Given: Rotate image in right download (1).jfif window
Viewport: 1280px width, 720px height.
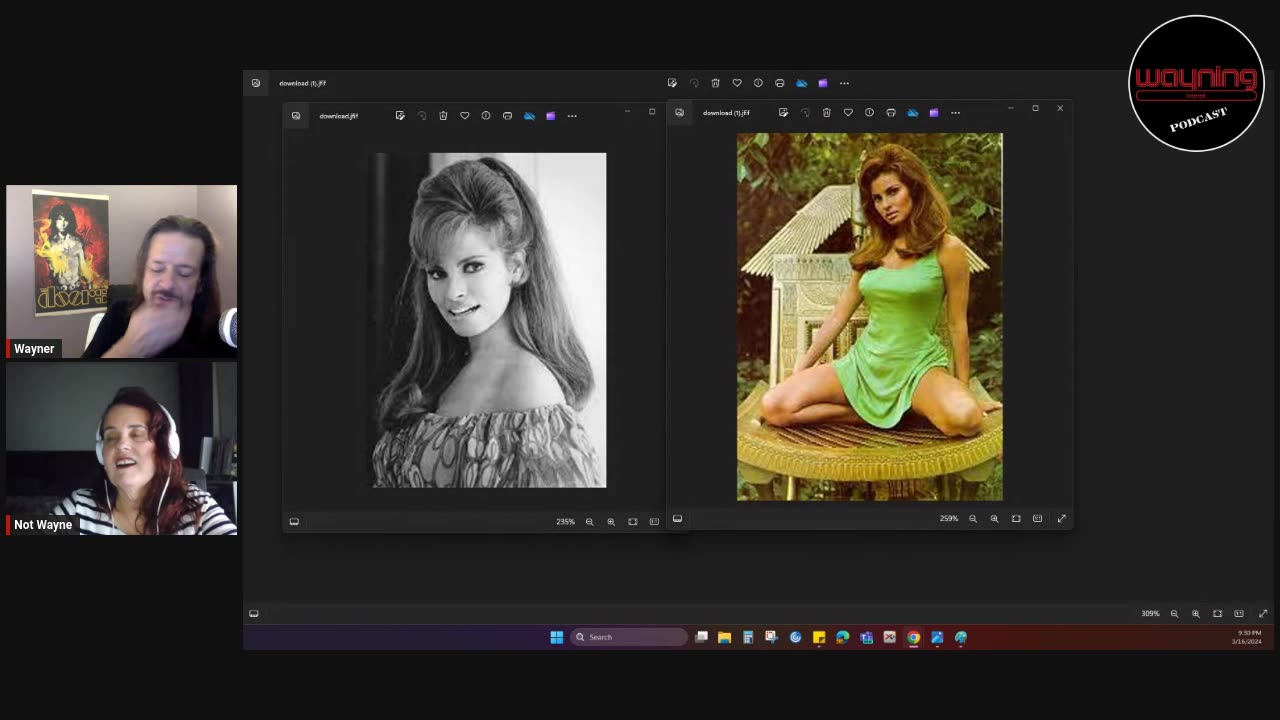Looking at the screenshot, I should click(805, 113).
